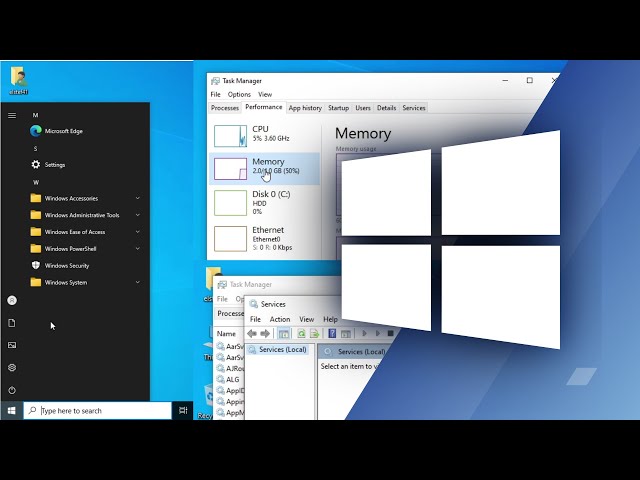
Task: Open Settings icon in Start sidebar
Action: (12, 367)
